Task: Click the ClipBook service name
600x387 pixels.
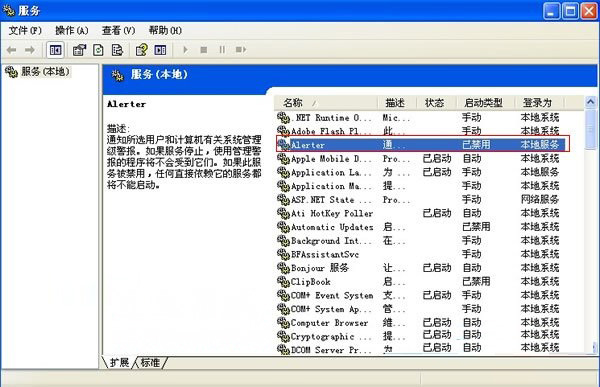Action: [310, 282]
